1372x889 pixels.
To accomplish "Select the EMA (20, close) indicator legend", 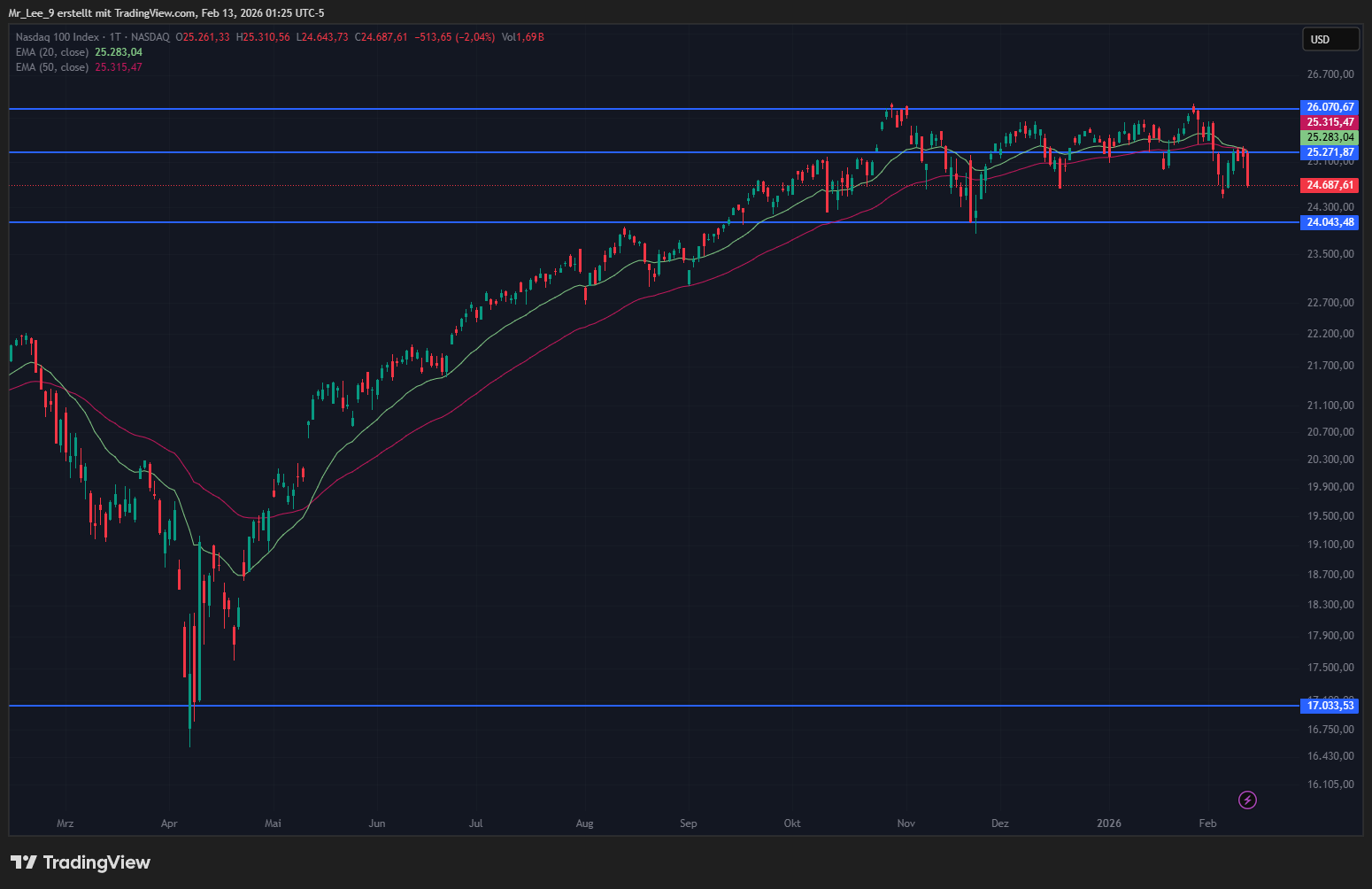I will point(52,52).
